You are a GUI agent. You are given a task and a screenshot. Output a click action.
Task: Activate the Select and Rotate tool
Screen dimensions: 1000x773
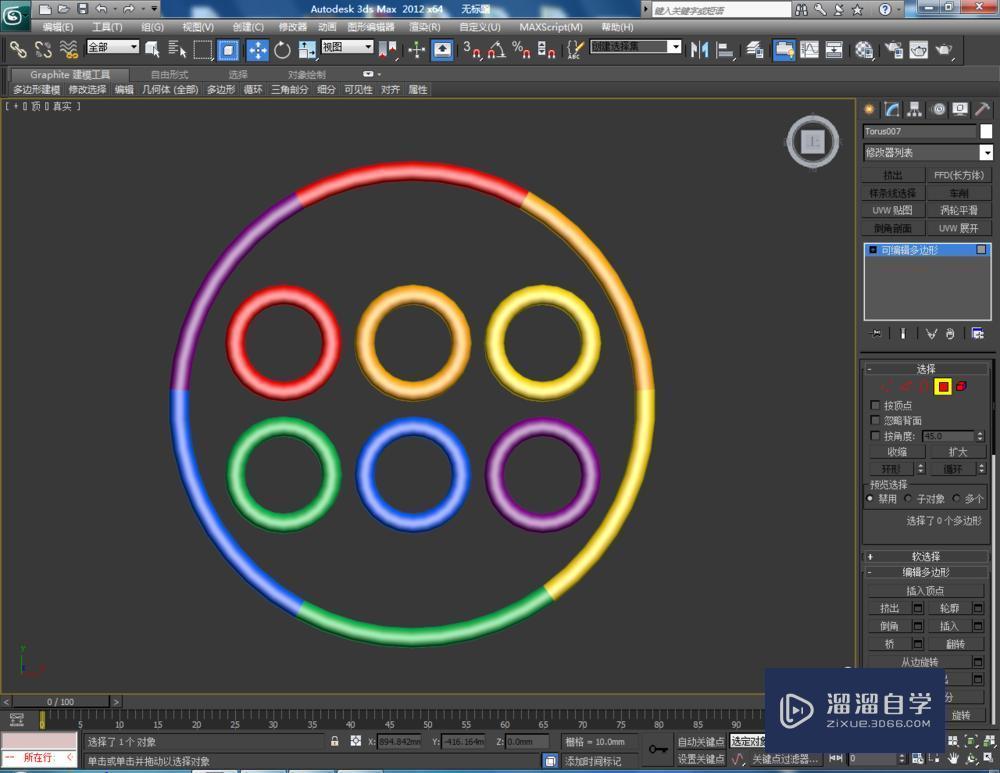(281, 48)
